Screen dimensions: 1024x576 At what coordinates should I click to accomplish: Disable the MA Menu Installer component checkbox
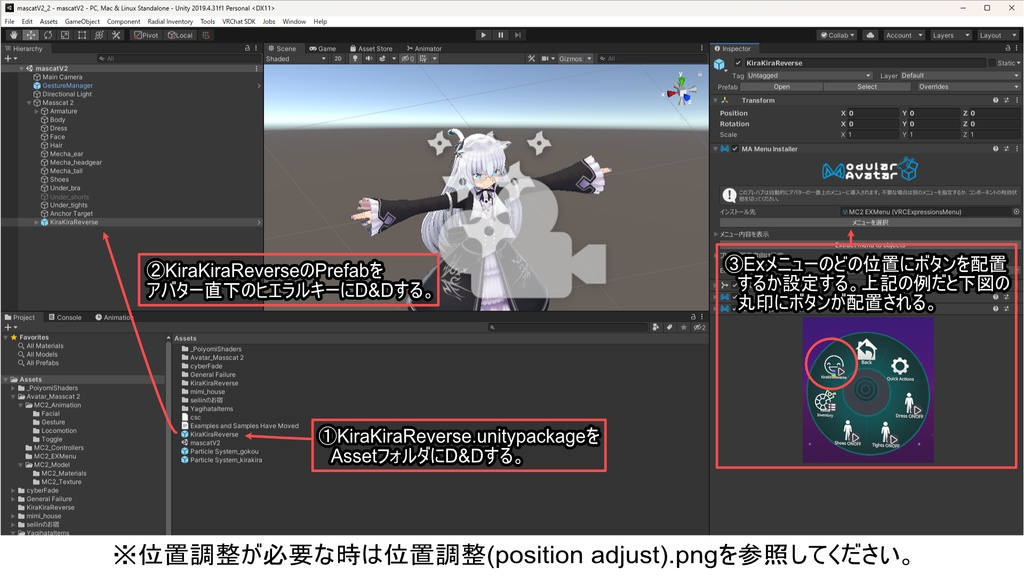[734, 149]
